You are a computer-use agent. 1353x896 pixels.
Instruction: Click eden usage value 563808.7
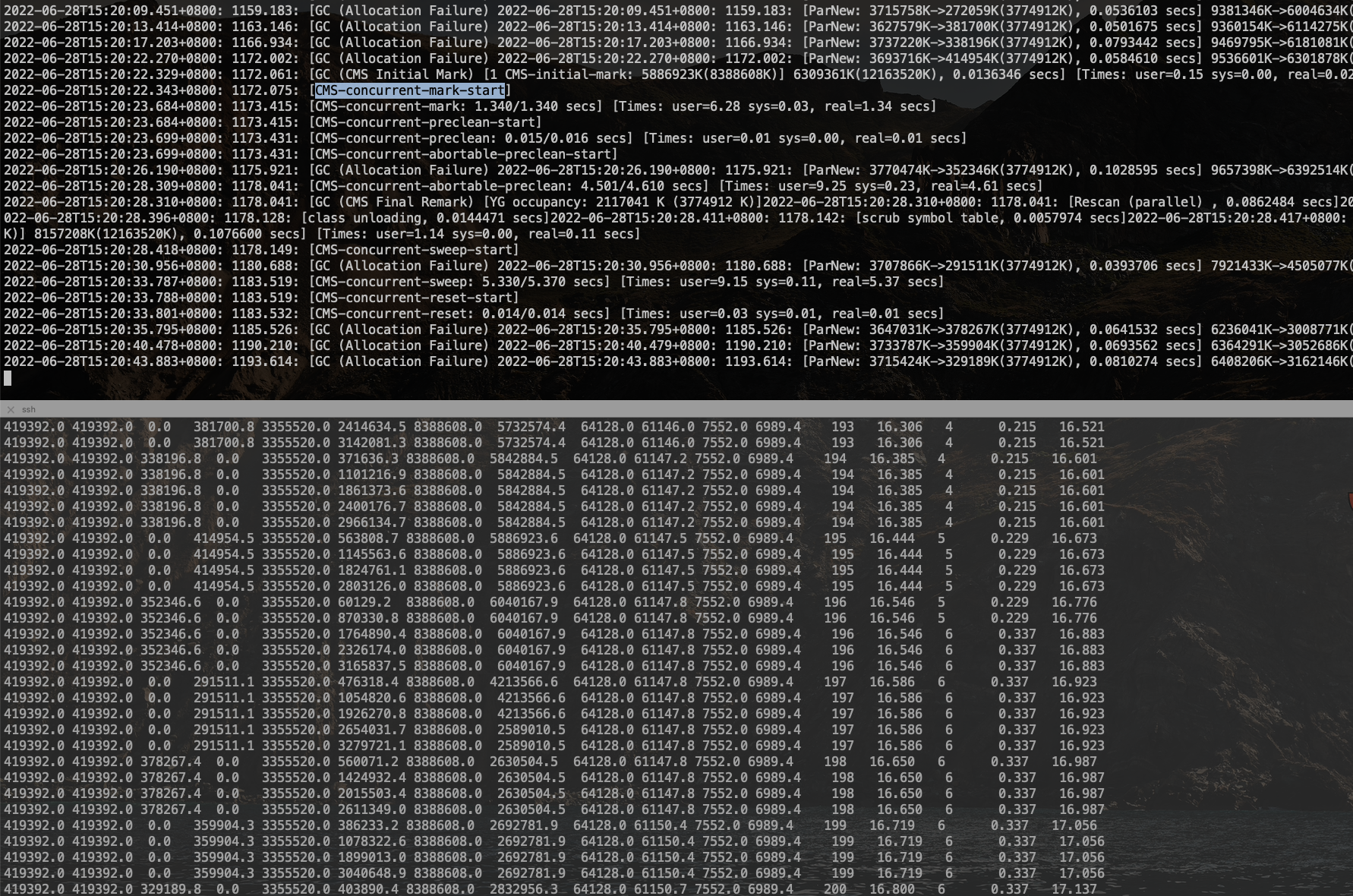[368, 538]
